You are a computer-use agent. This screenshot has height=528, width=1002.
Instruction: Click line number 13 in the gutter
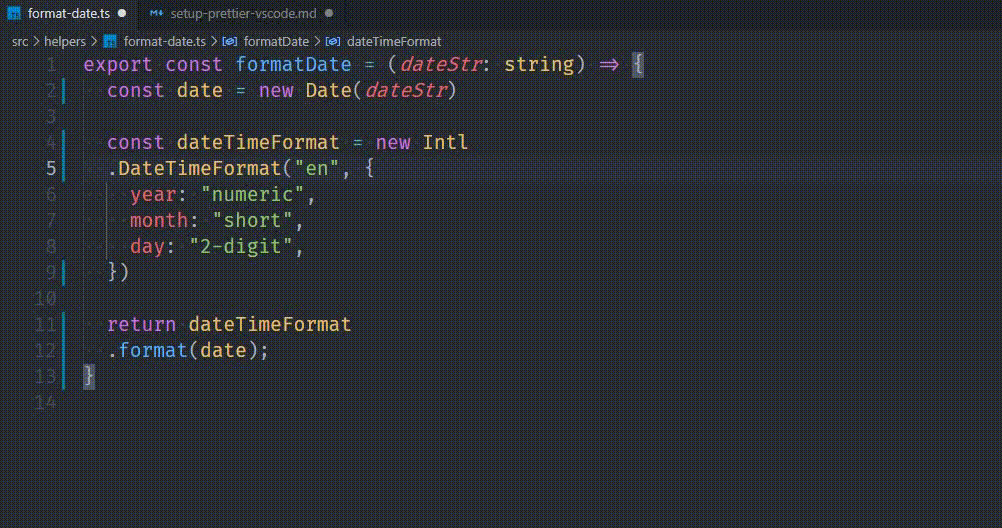tap(45, 376)
